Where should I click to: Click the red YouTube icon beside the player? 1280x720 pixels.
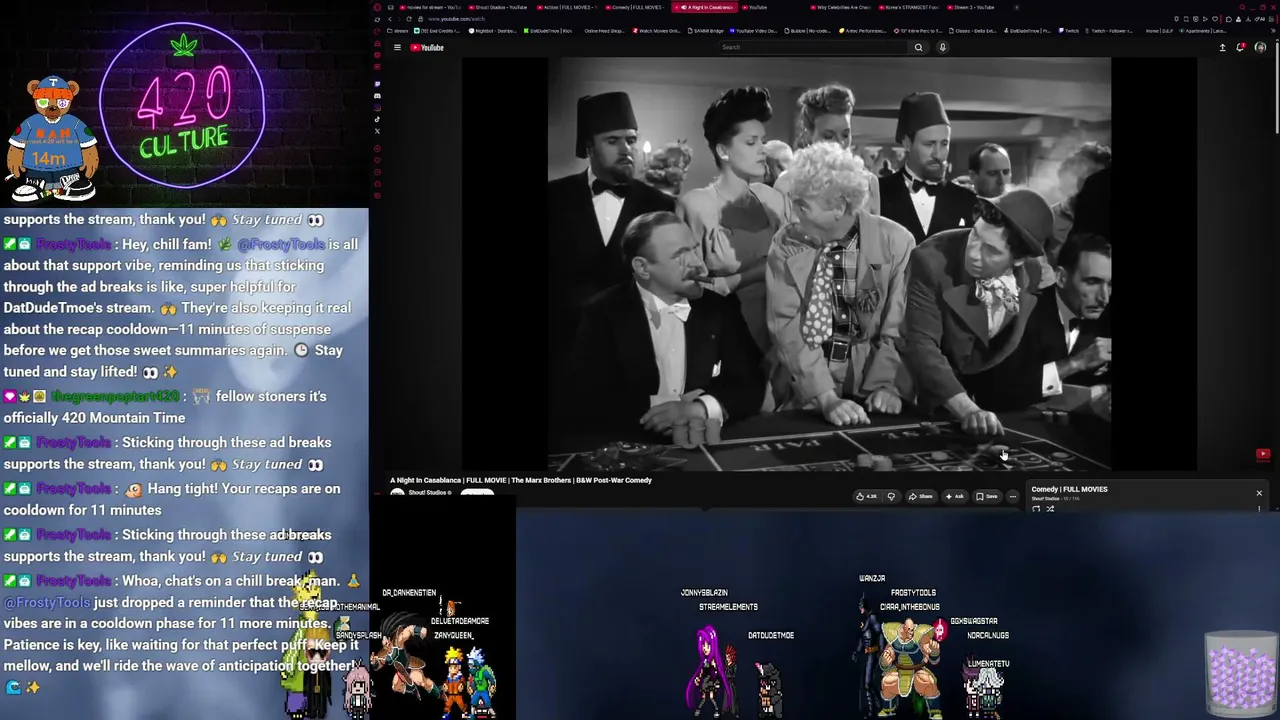click(x=1263, y=454)
